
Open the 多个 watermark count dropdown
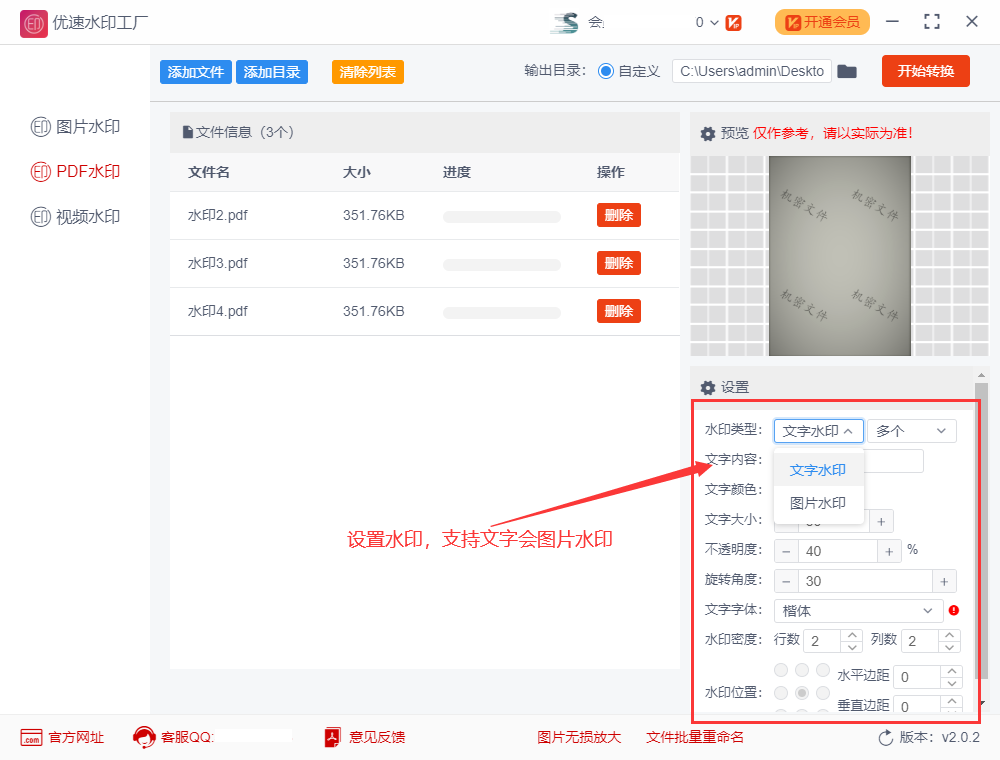click(911, 430)
